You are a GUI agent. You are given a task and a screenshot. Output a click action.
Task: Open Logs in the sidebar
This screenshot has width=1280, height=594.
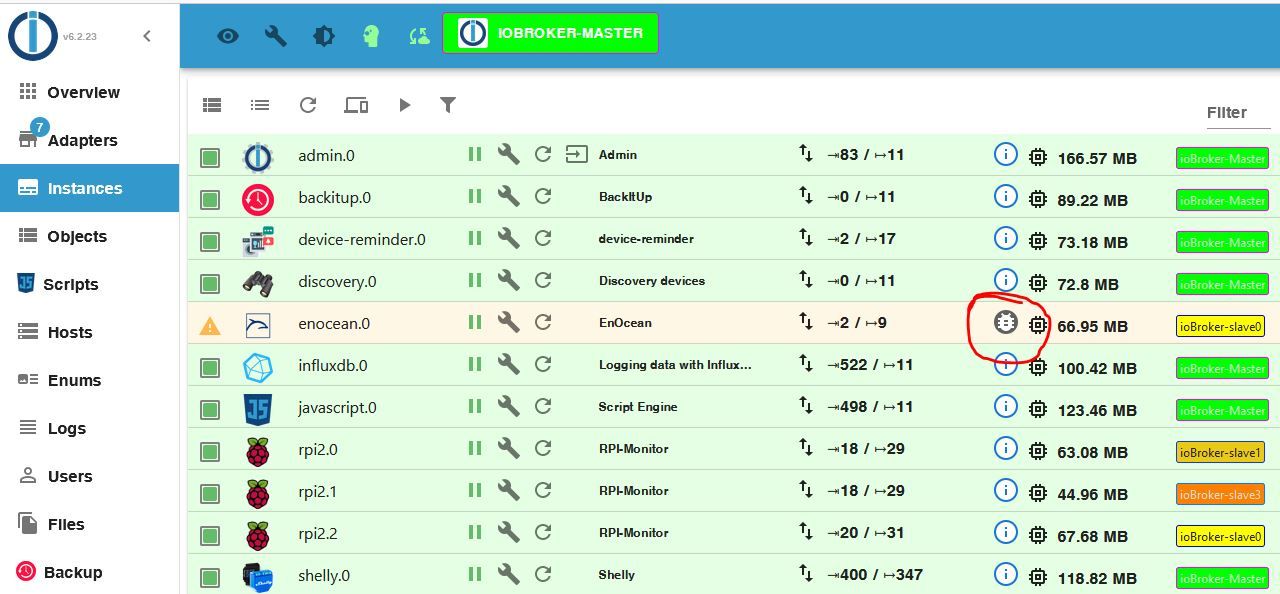[x=89, y=428]
